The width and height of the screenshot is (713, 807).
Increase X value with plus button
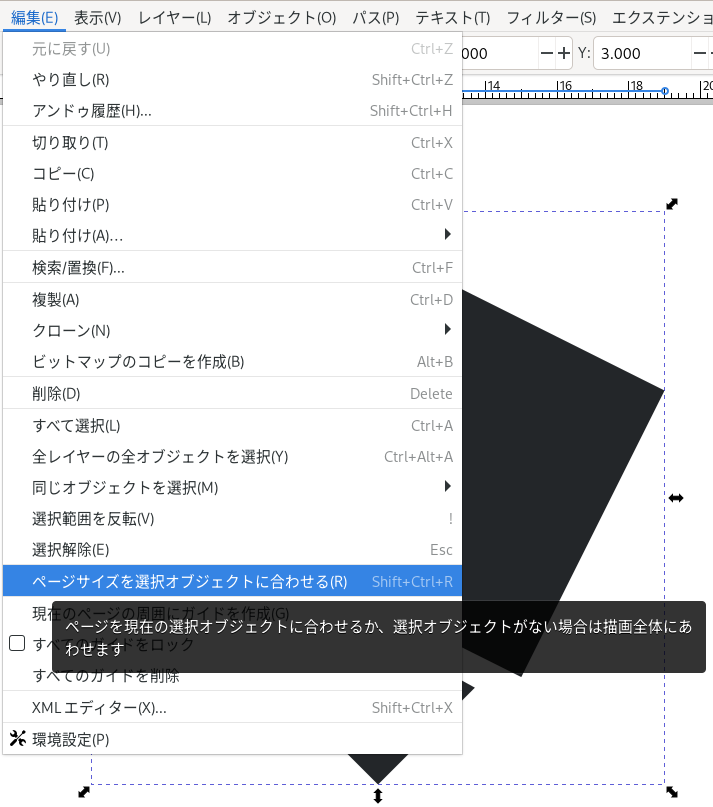[x=564, y=53]
